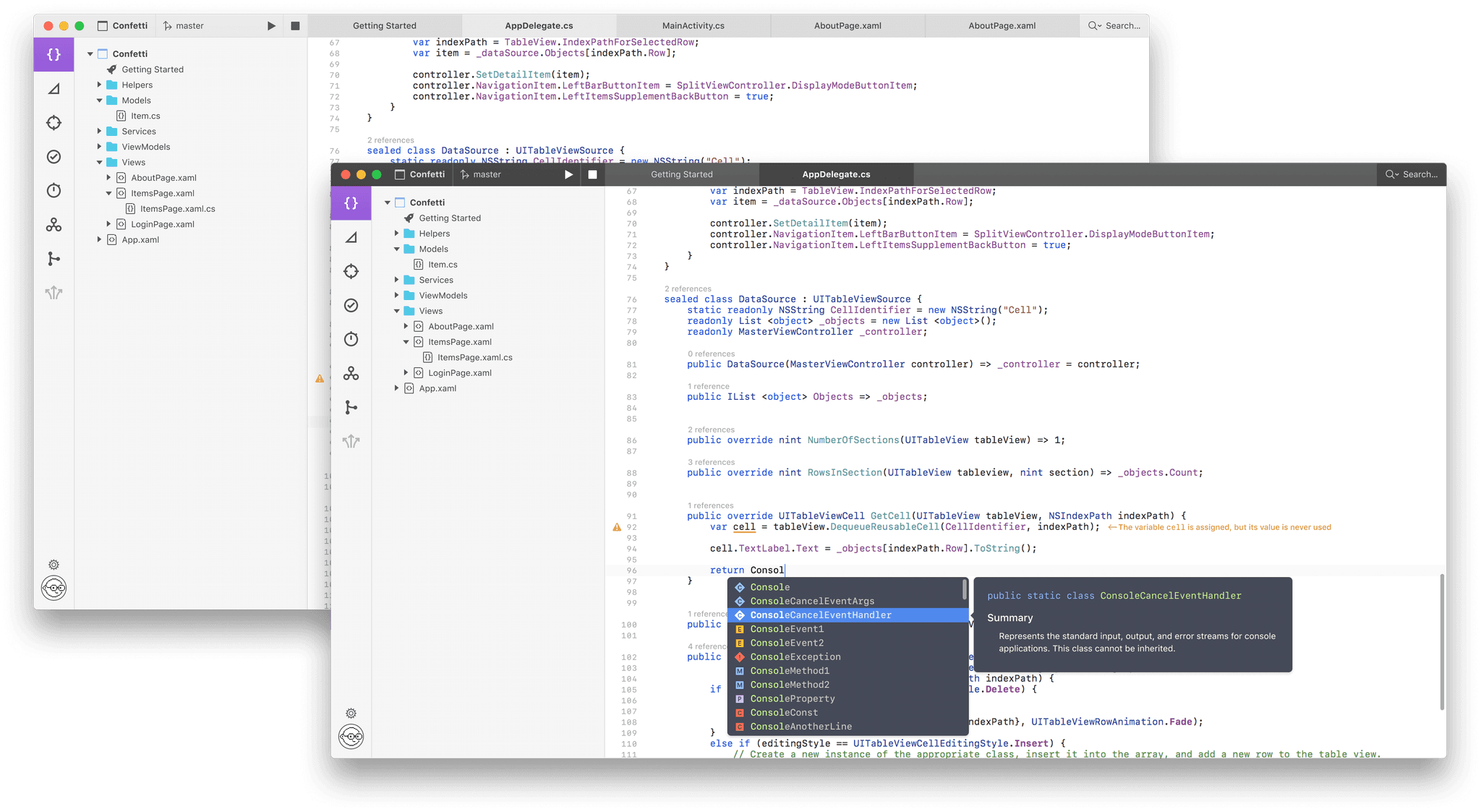Screen dimensions: 1481x812
Task: Open the git branch icon in back window sidebar
Action: 54,259
